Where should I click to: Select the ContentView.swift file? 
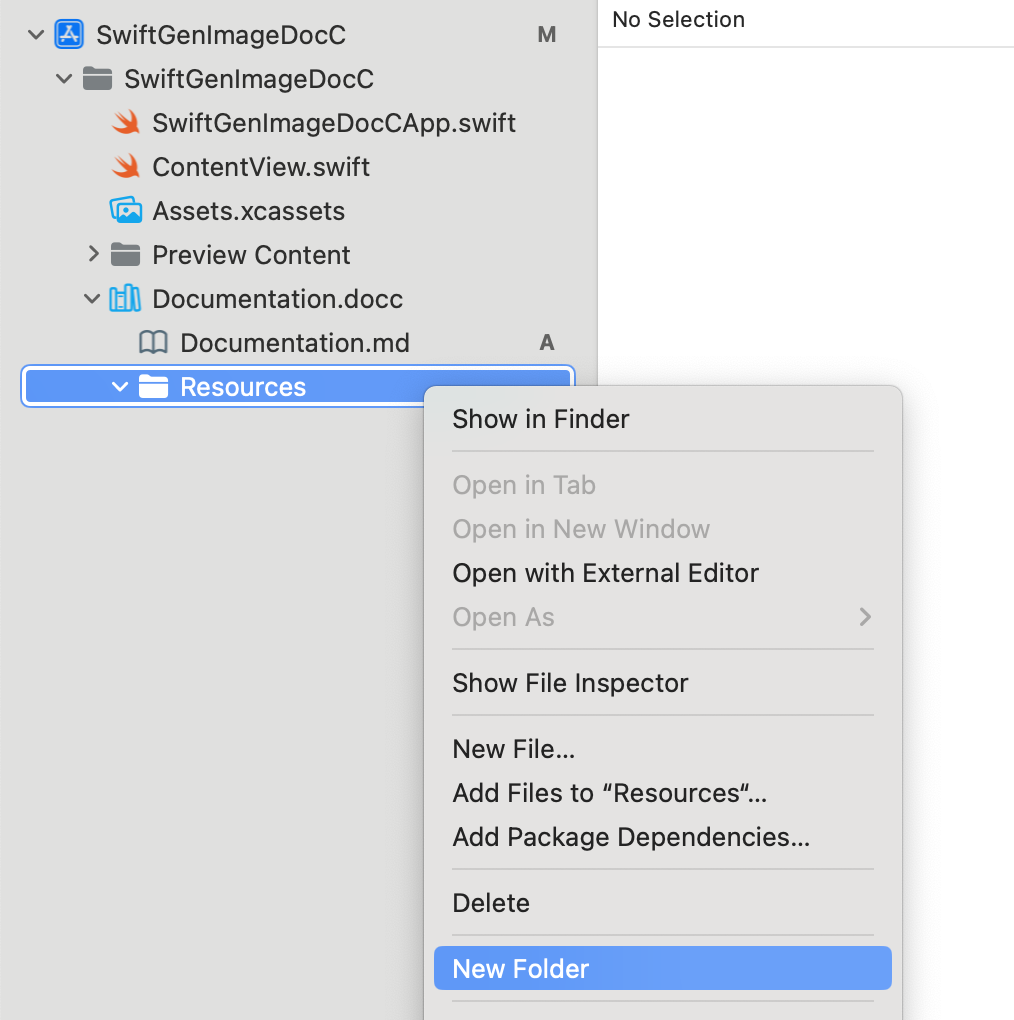coord(261,167)
